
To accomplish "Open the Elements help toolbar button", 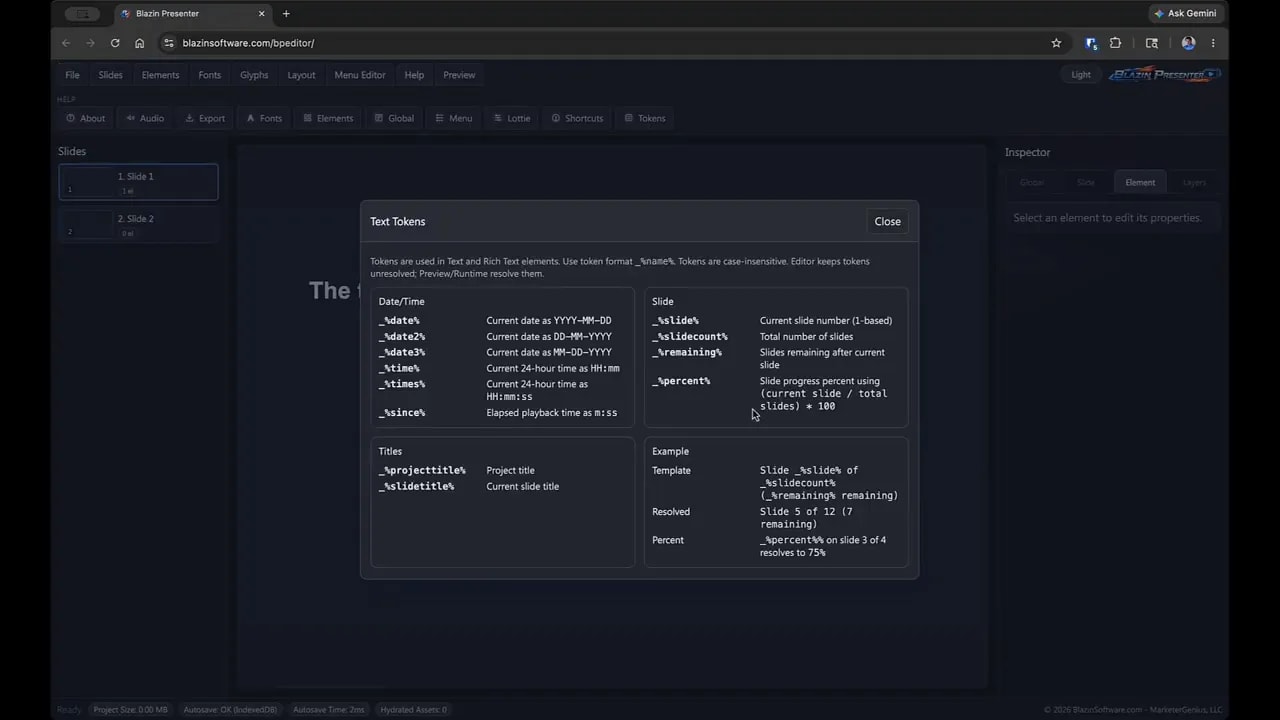I will [x=328, y=118].
